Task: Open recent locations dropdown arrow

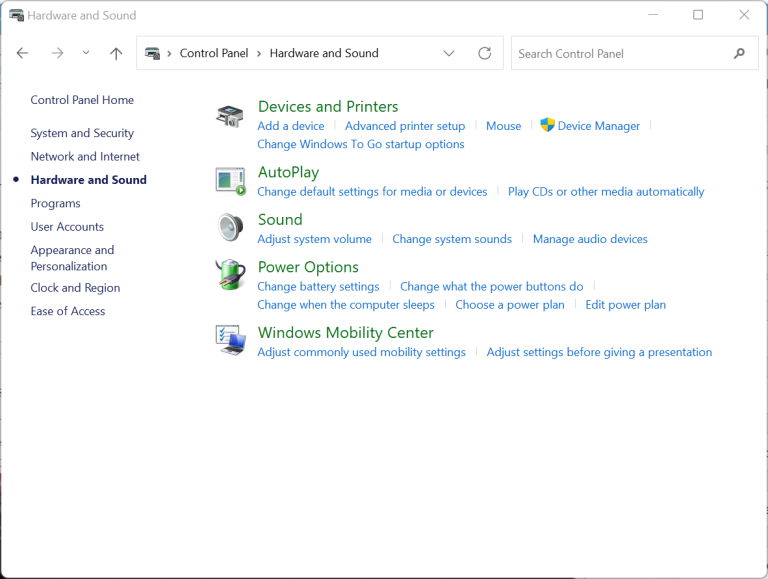Action: (86, 52)
